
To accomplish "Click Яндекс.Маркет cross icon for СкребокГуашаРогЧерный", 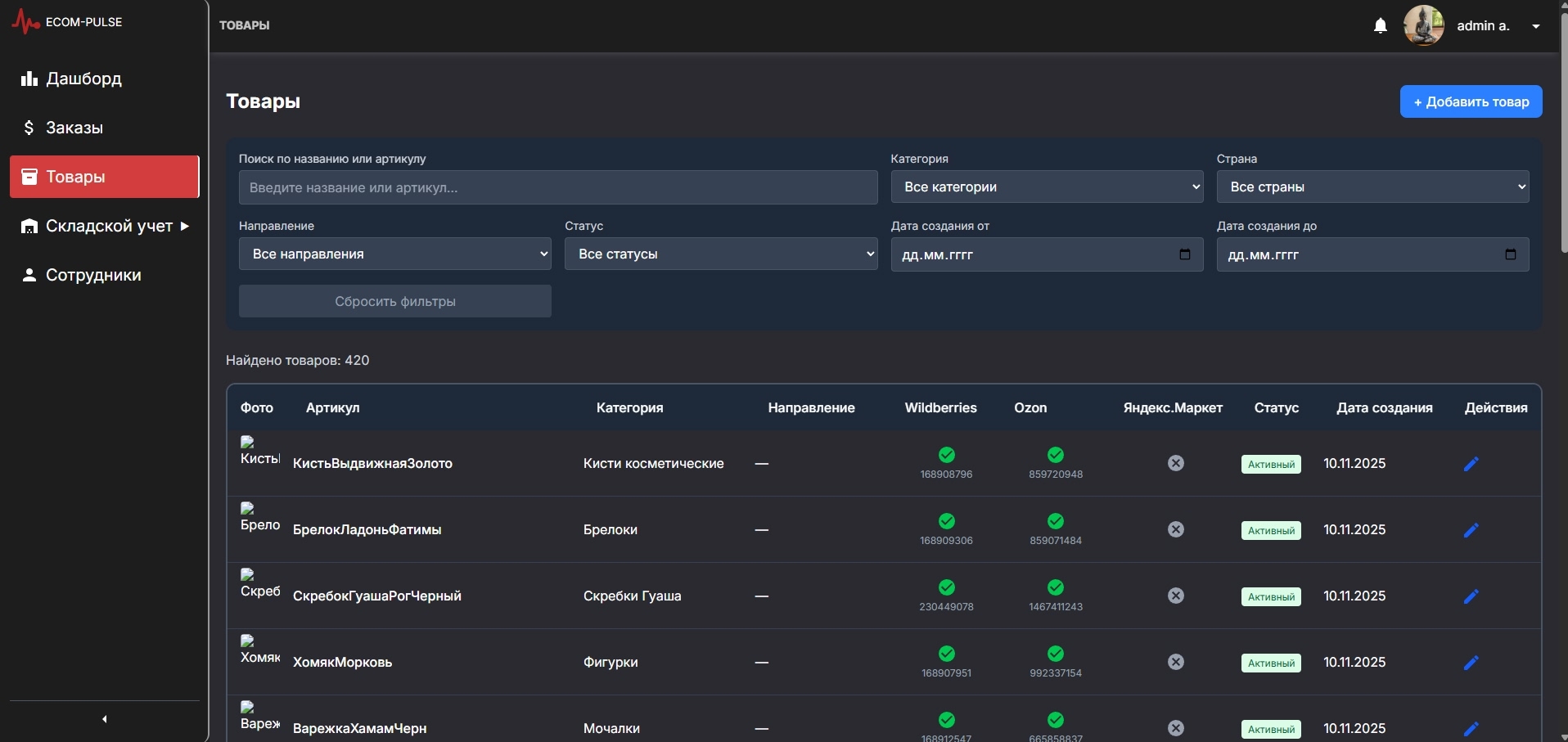I will tap(1176, 596).
